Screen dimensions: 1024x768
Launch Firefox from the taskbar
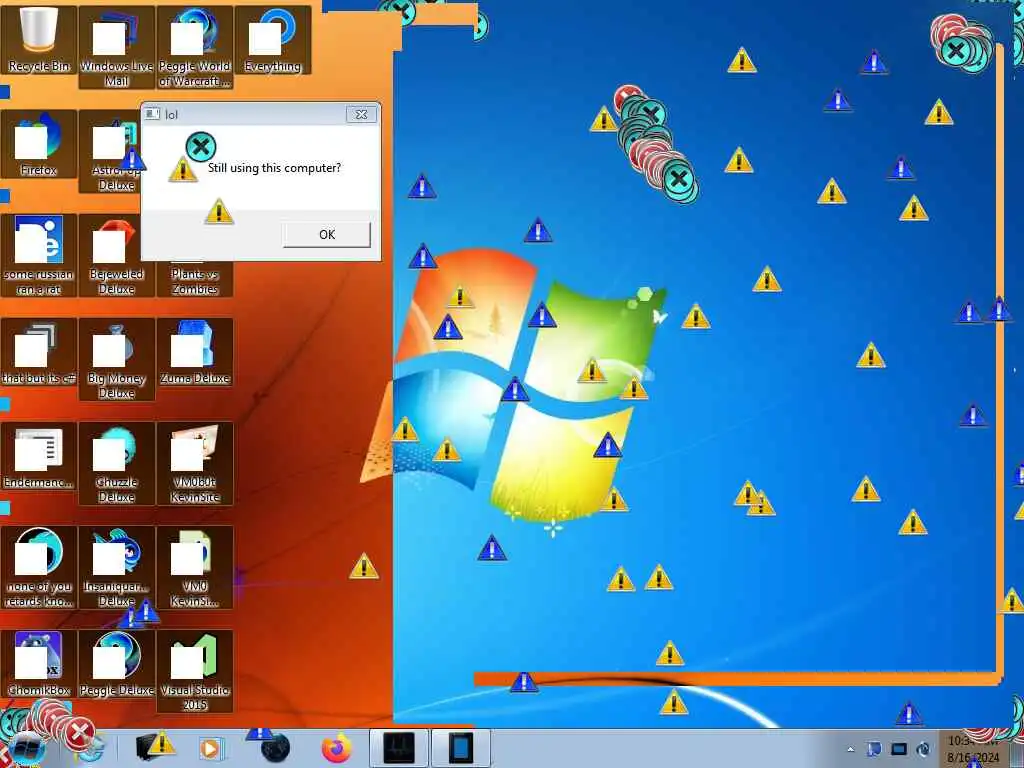click(x=336, y=748)
